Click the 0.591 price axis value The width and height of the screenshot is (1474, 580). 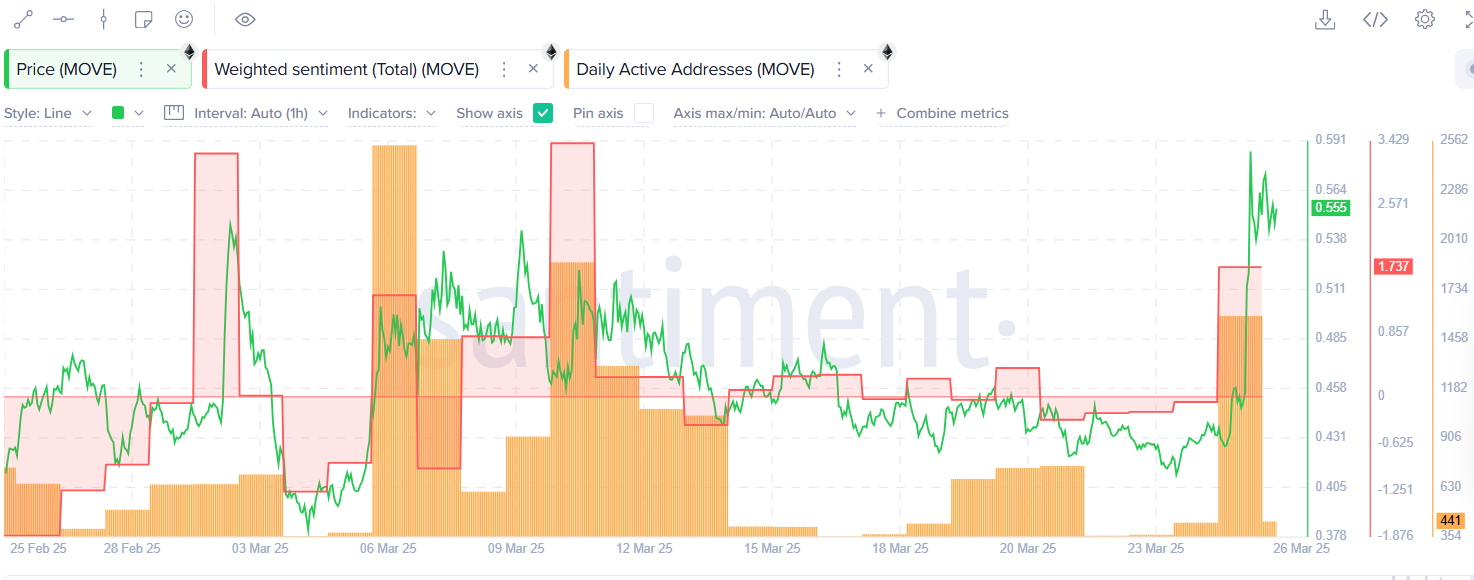1331,139
